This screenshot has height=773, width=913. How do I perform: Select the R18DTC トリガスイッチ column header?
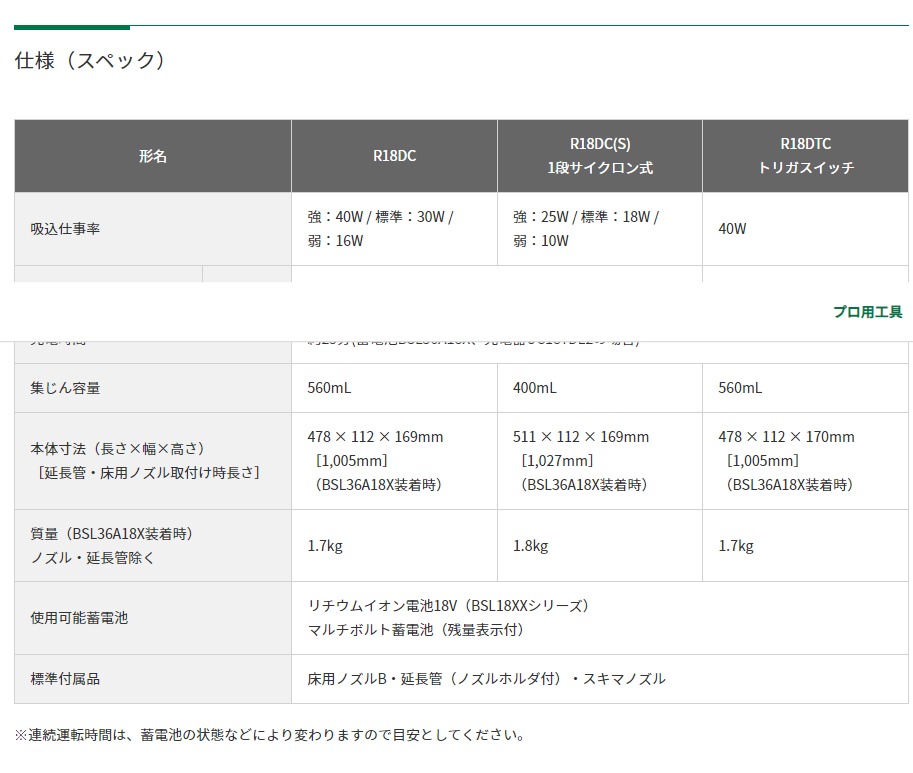(x=806, y=156)
